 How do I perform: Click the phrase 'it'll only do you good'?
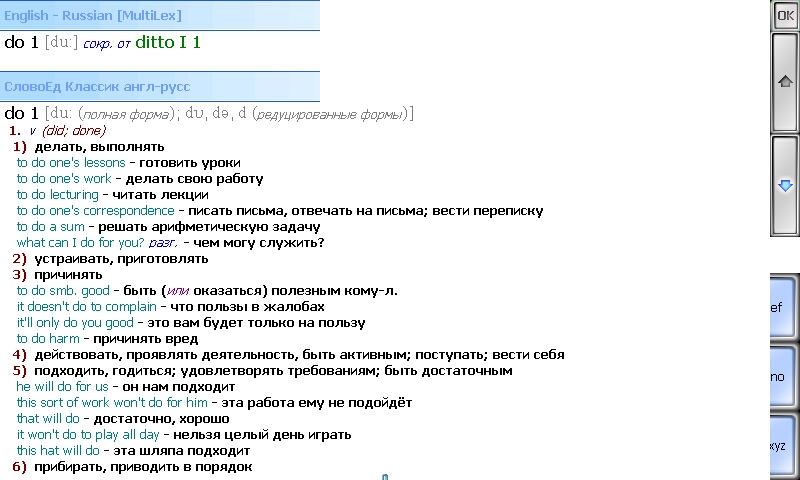tap(75, 323)
